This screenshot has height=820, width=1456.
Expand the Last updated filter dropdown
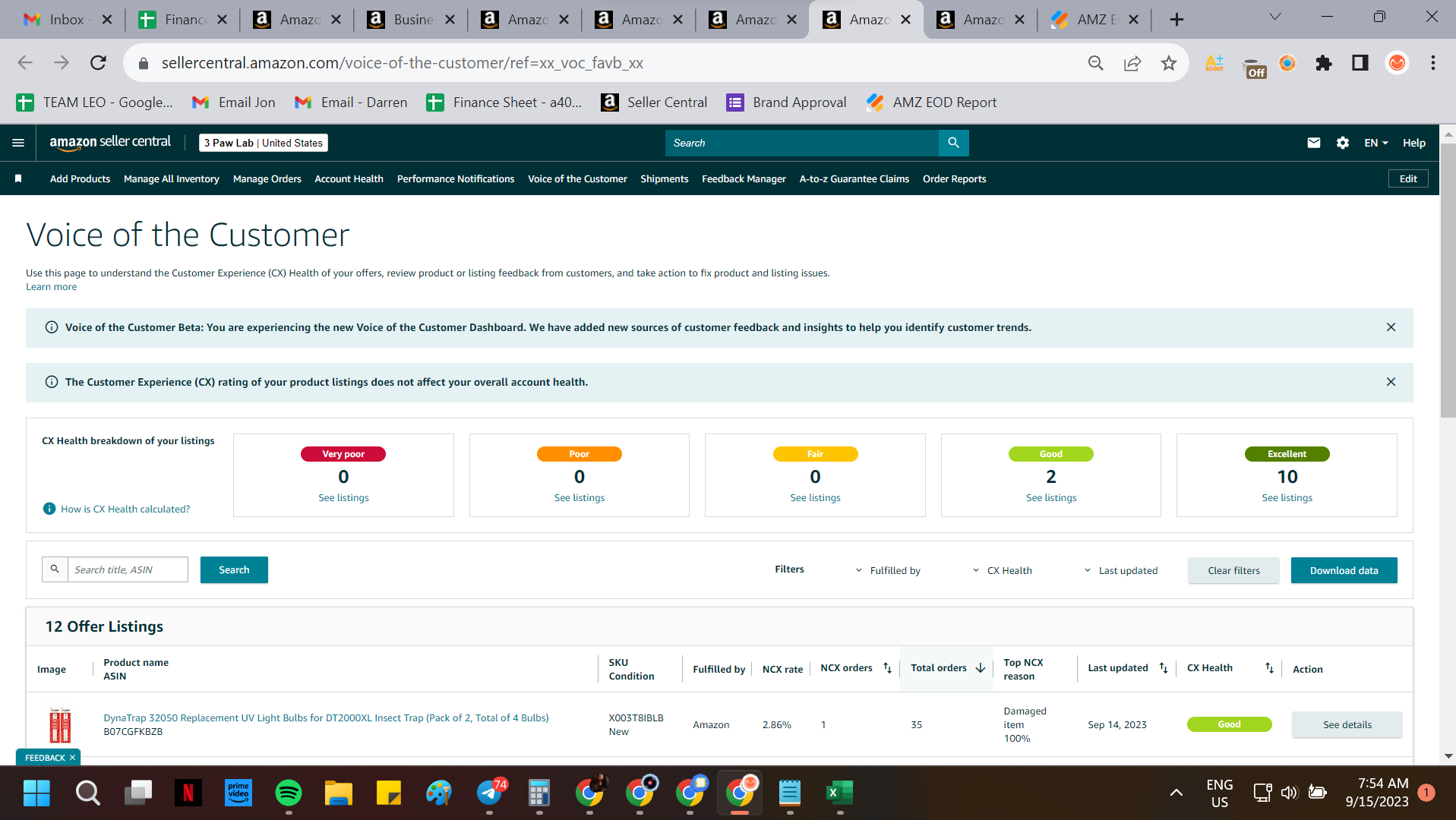[x=1120, y=571]
